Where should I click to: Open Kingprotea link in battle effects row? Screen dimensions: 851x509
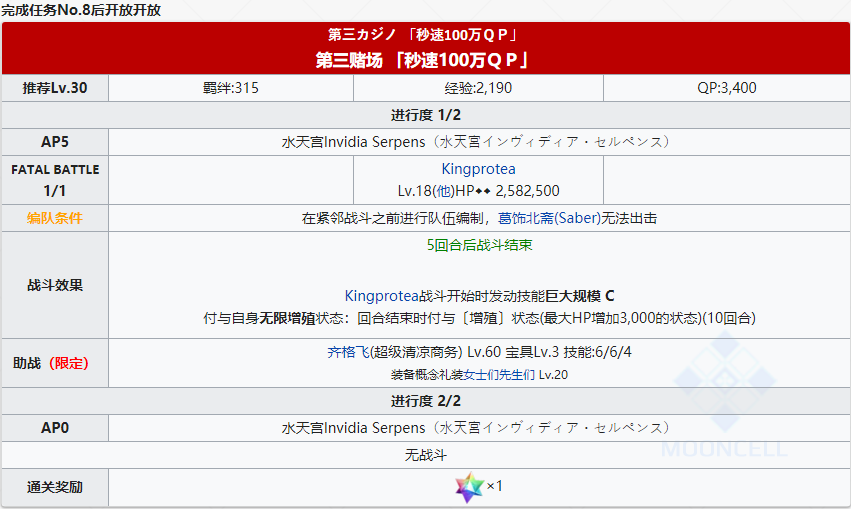[382, 296]
